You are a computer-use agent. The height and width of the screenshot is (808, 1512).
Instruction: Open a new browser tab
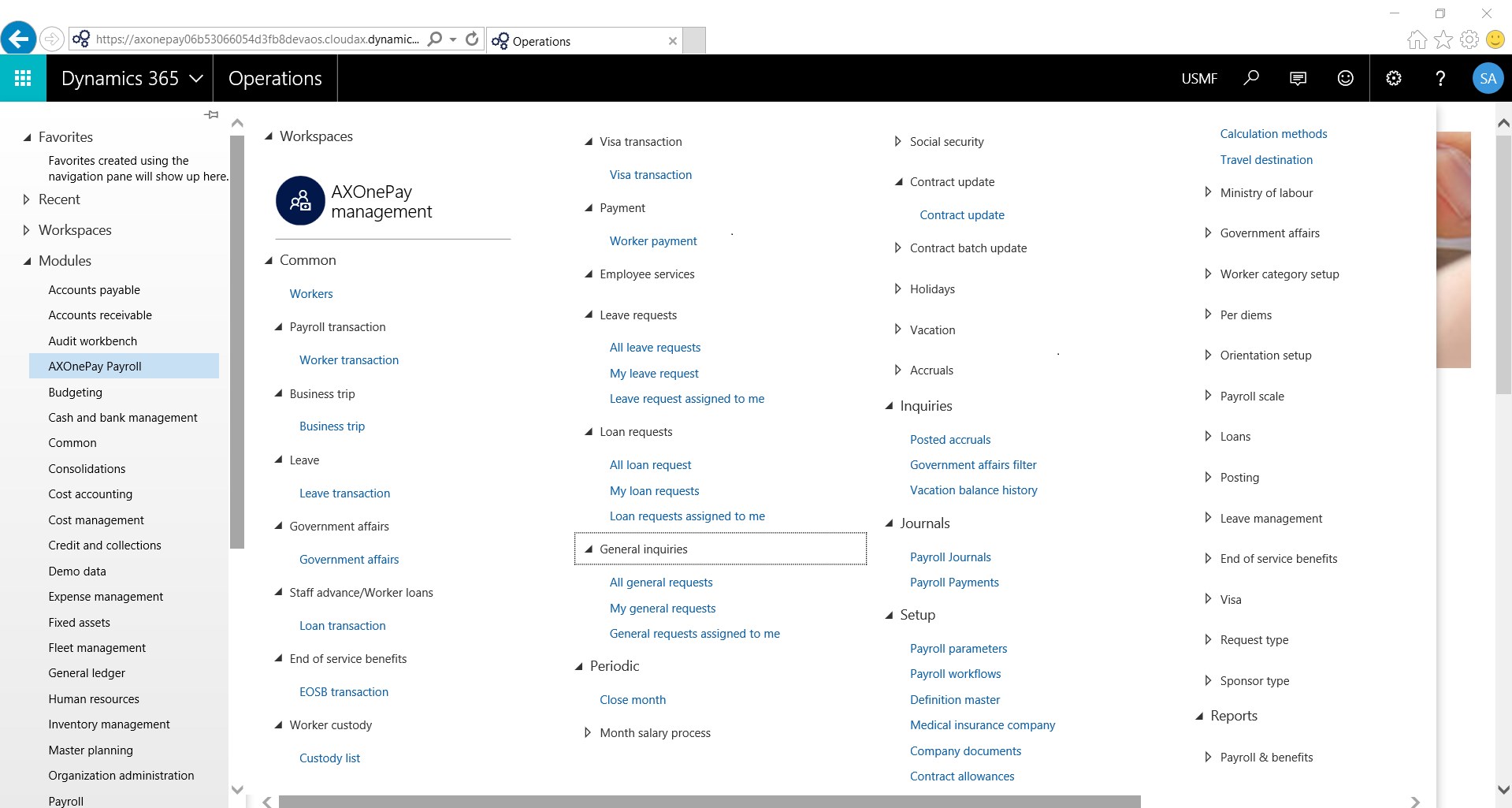(694, 41)
